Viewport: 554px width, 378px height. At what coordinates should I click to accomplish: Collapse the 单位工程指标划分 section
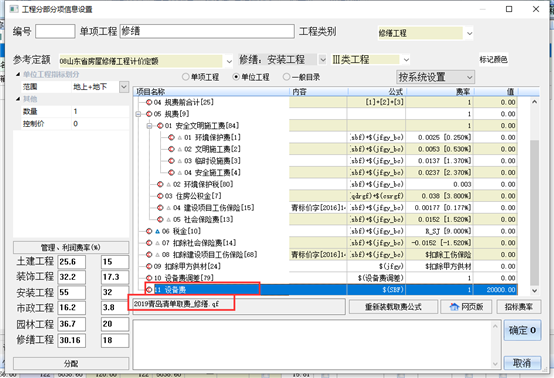[18, 74]
